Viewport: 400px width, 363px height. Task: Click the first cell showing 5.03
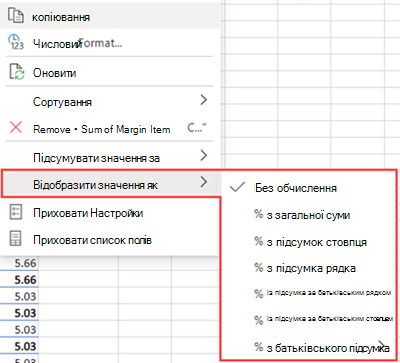(x=19, y=296)
